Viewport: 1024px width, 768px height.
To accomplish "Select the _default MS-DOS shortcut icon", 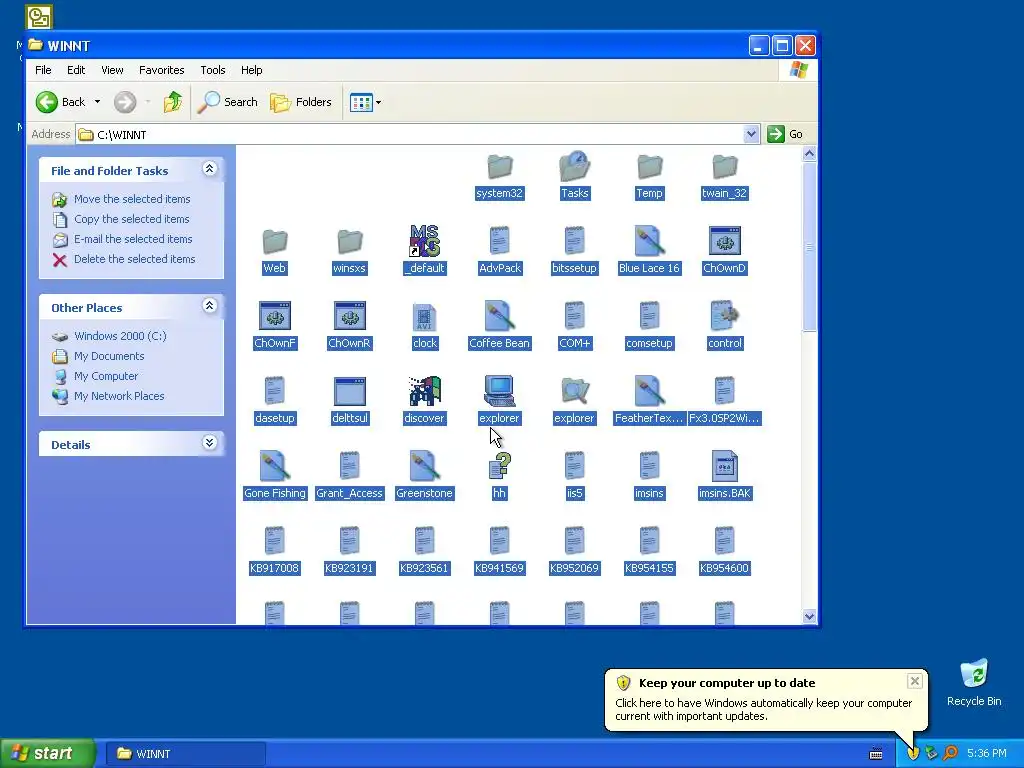I will coord(424,241).
